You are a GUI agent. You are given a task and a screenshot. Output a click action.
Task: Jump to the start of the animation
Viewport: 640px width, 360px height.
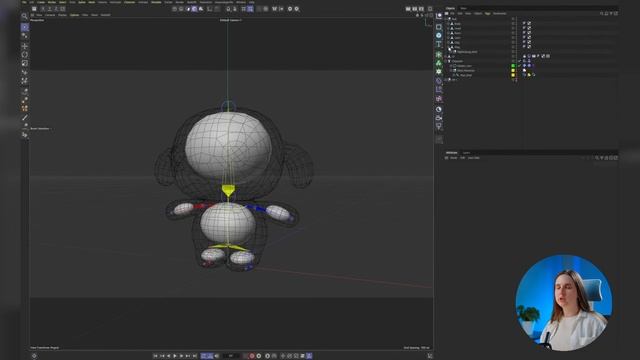(156, 356)
